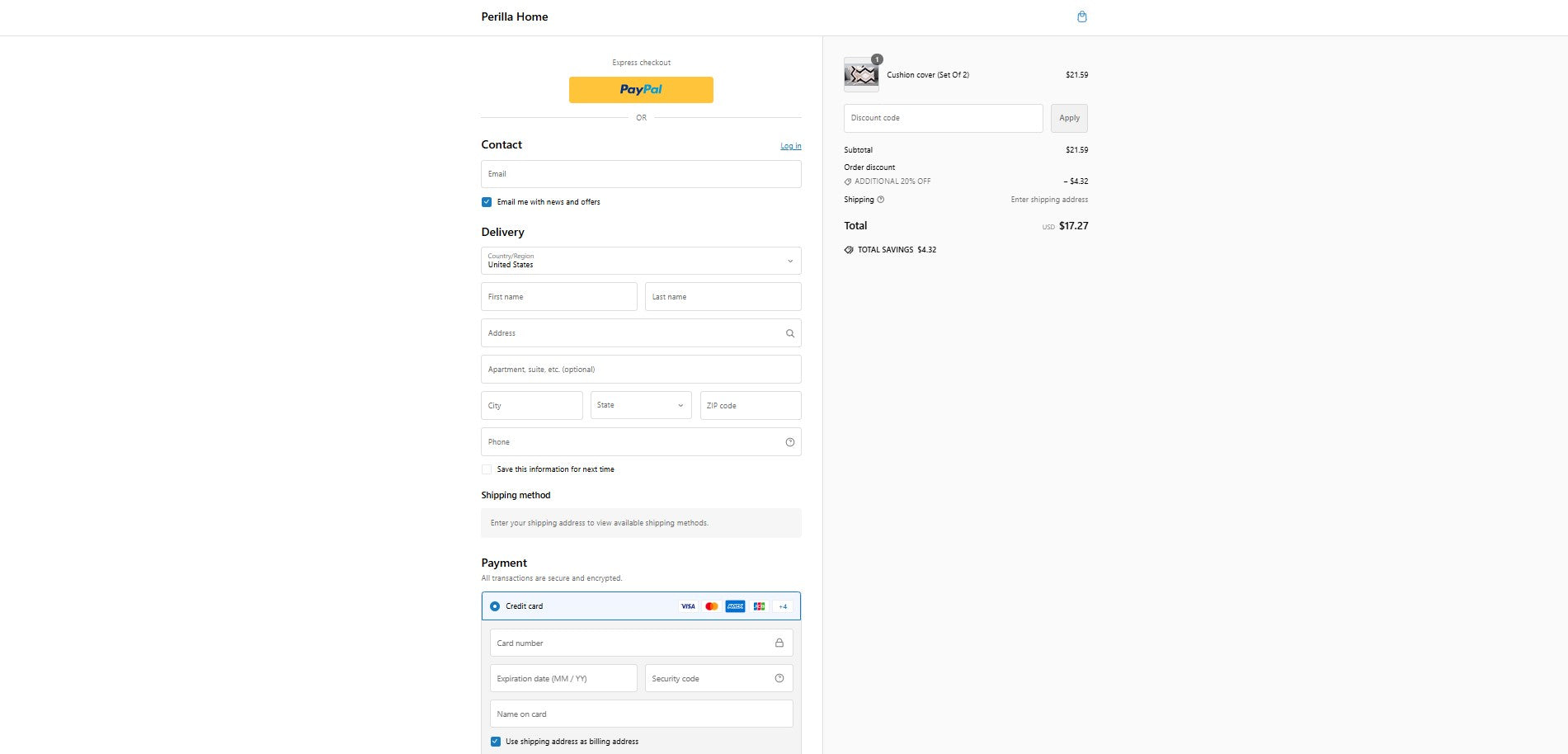Enable Save this information for next time
Image resolution: width=1568 pixels, height=754 pixels.
click(x=487, y=469)
